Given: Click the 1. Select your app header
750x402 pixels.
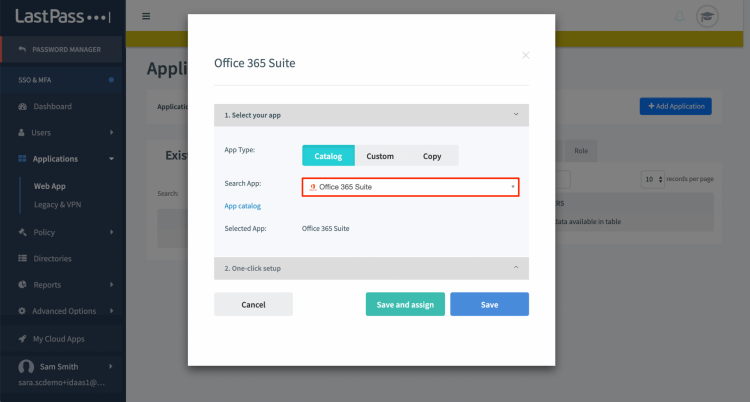Looking at the screenshot, I should (x=371, y=115).
